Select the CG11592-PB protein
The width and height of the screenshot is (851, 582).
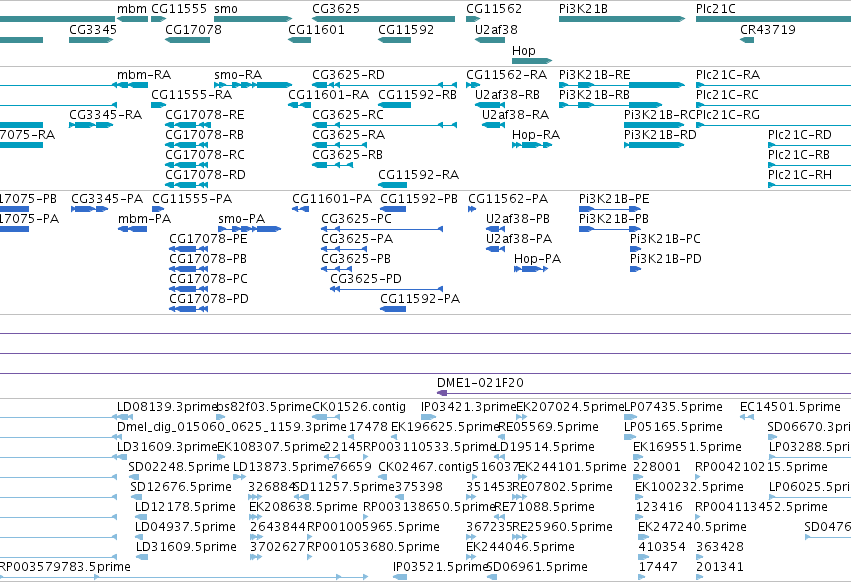pyautogui.click(x=393, y=209)
